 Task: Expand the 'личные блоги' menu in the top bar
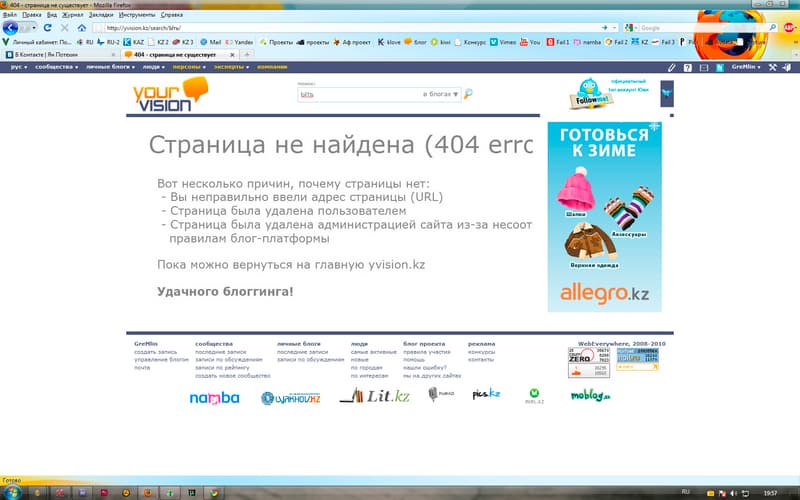tap(110, 67)
